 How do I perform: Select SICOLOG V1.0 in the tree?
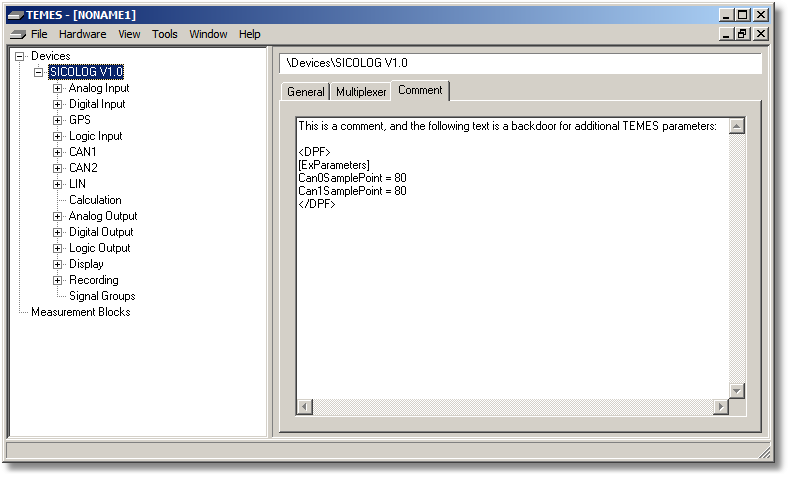[x=86, y=72]
